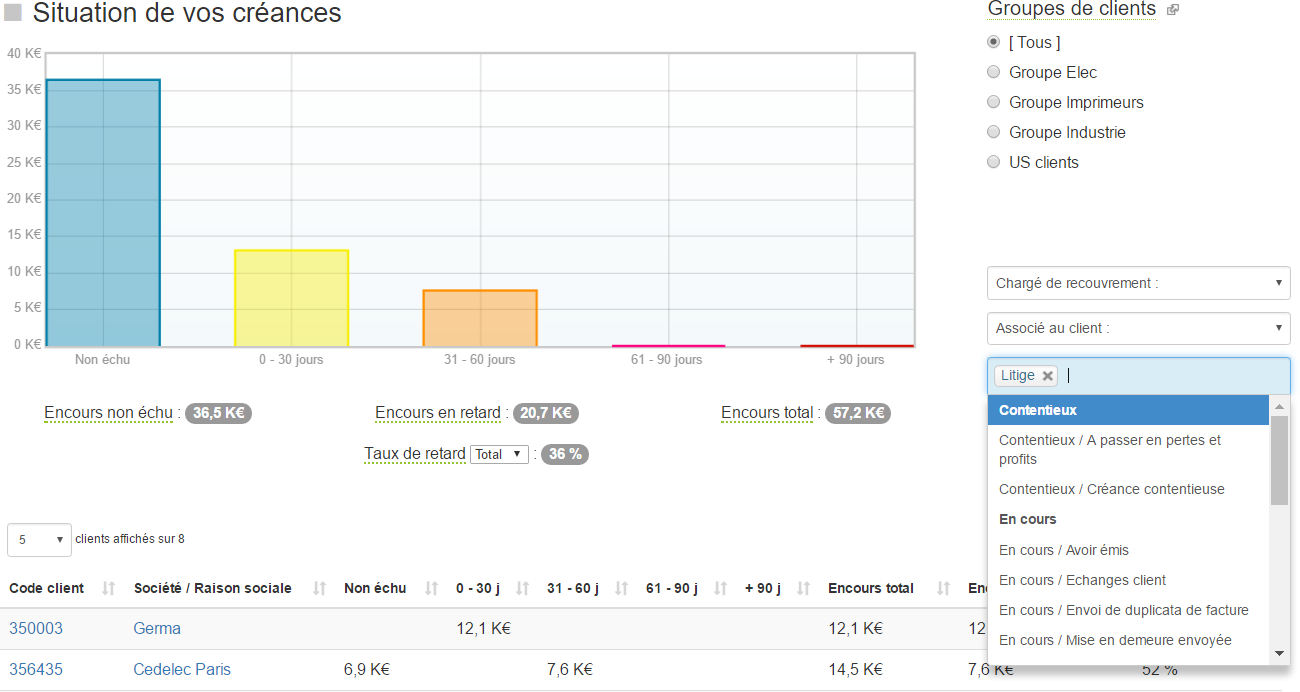Select the Groupe Elec radio button

[x=993, y=72]
